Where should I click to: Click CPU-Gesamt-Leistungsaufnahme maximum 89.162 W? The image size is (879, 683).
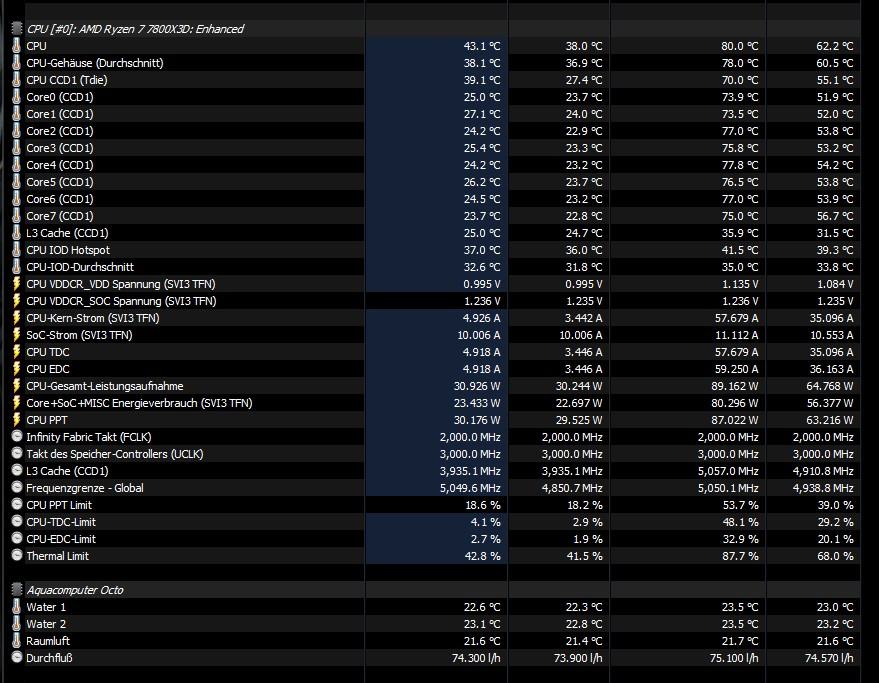pyautogui.click(x=735, y=386)
